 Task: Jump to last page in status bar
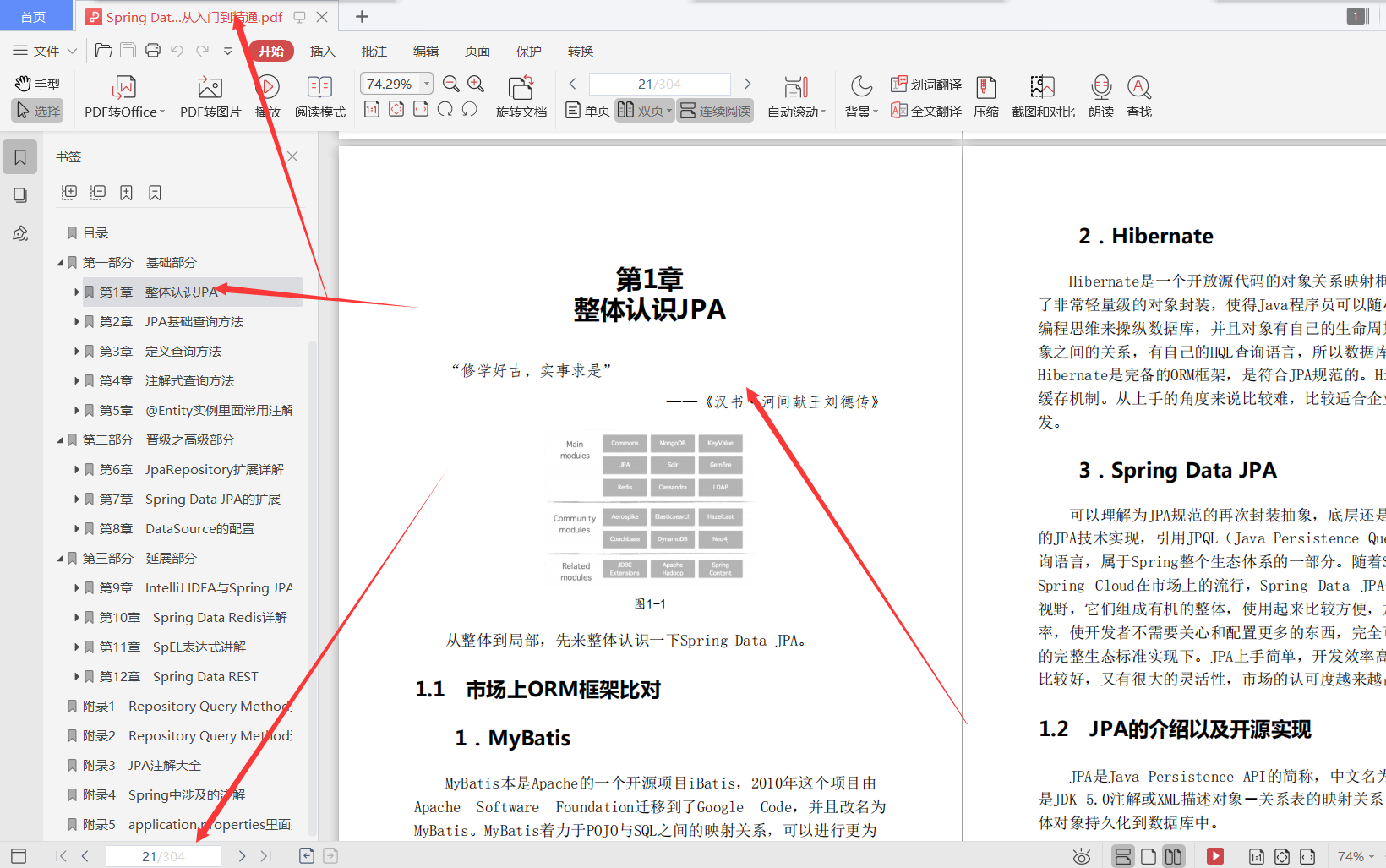(x=266, y=856)
